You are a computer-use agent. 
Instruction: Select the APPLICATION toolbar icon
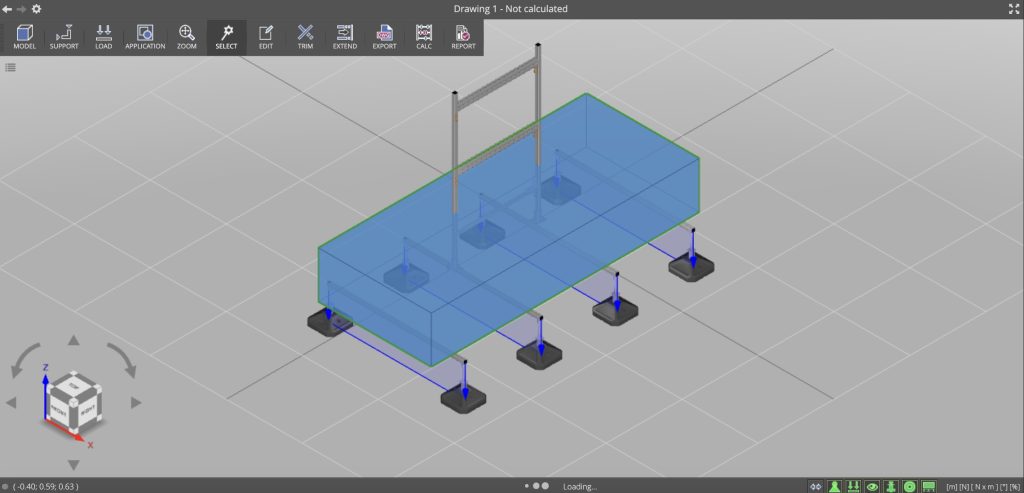145,37
